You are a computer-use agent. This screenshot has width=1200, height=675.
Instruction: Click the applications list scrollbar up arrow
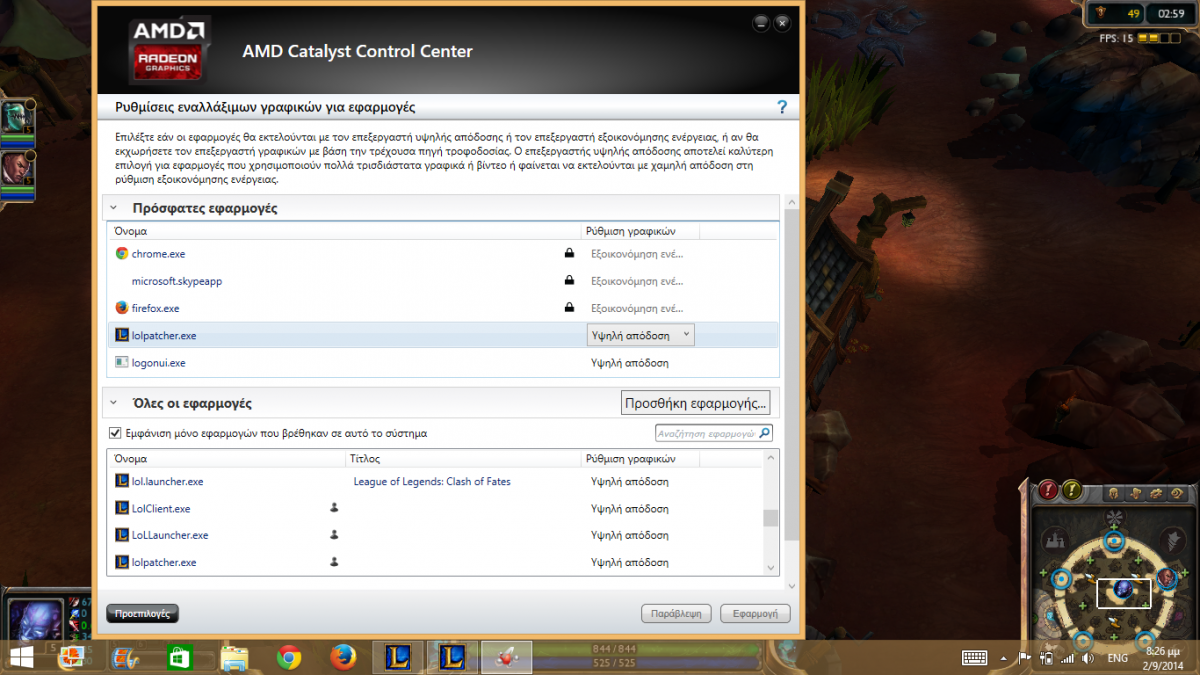pyautogui.click(x=770, y=459)
